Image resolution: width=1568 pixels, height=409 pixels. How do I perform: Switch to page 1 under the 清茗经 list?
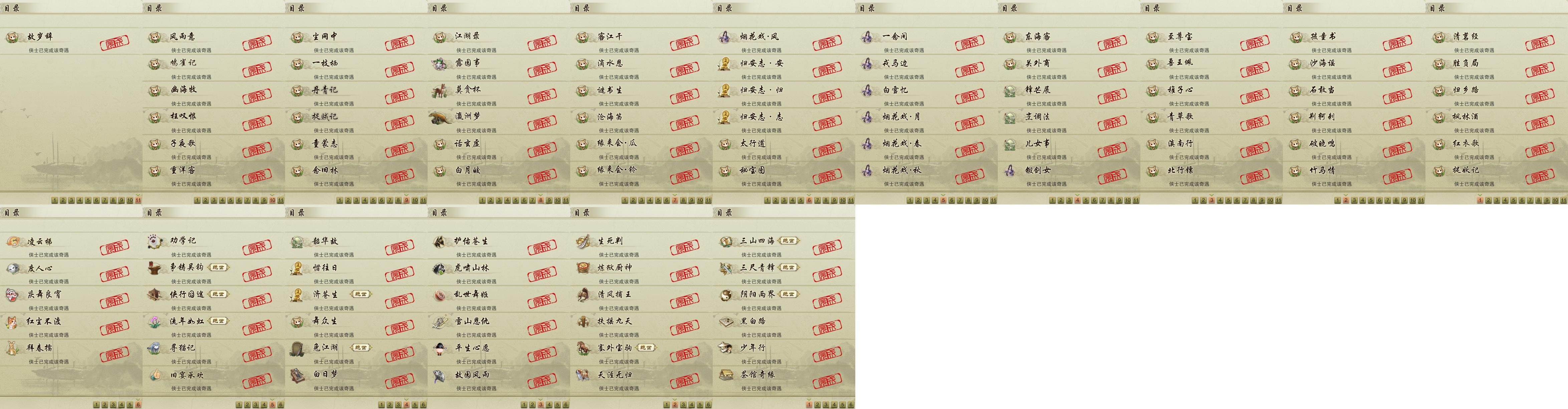click(1480, 200)
